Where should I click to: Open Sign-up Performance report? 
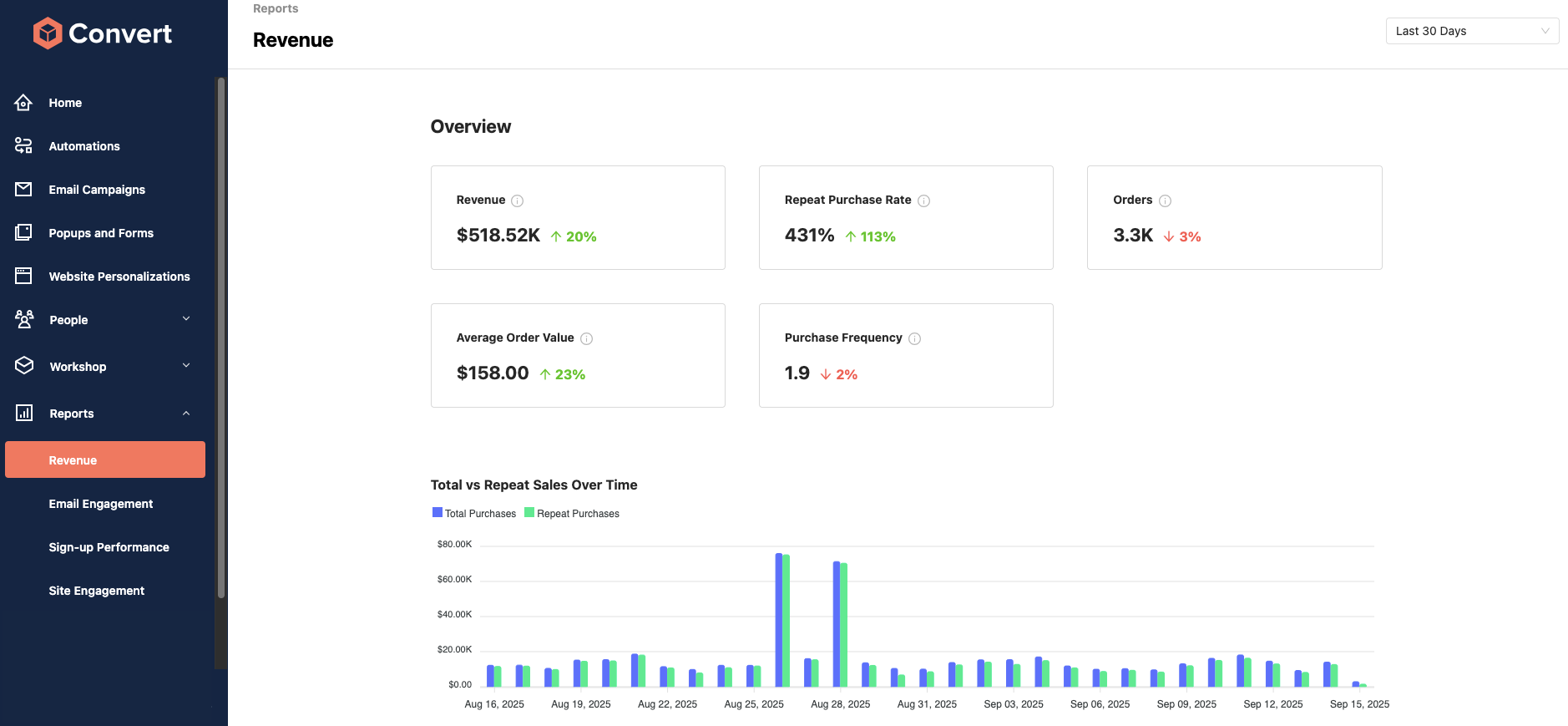[109, 547]
